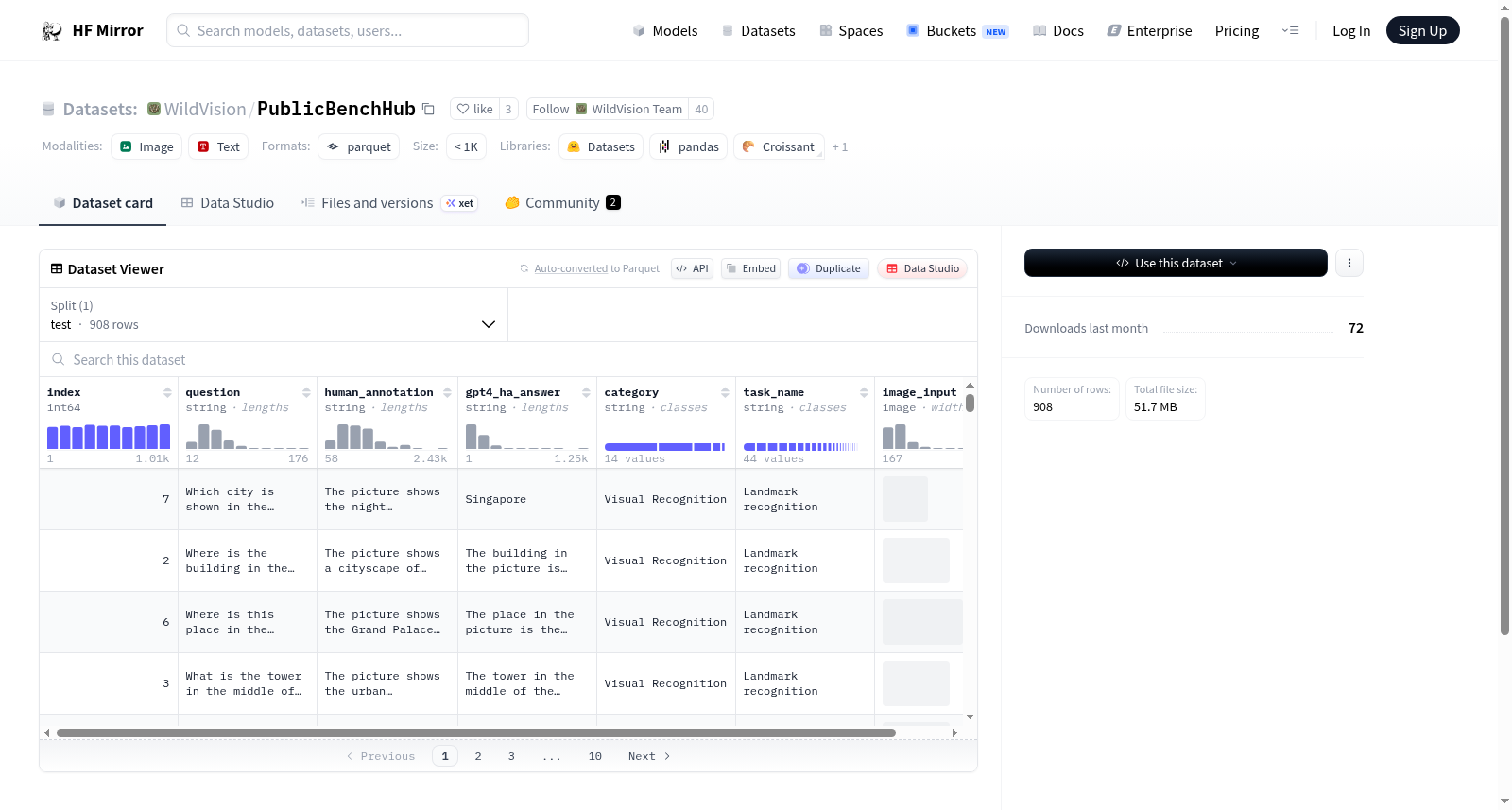Switch to the Dataset card tab

103,203
